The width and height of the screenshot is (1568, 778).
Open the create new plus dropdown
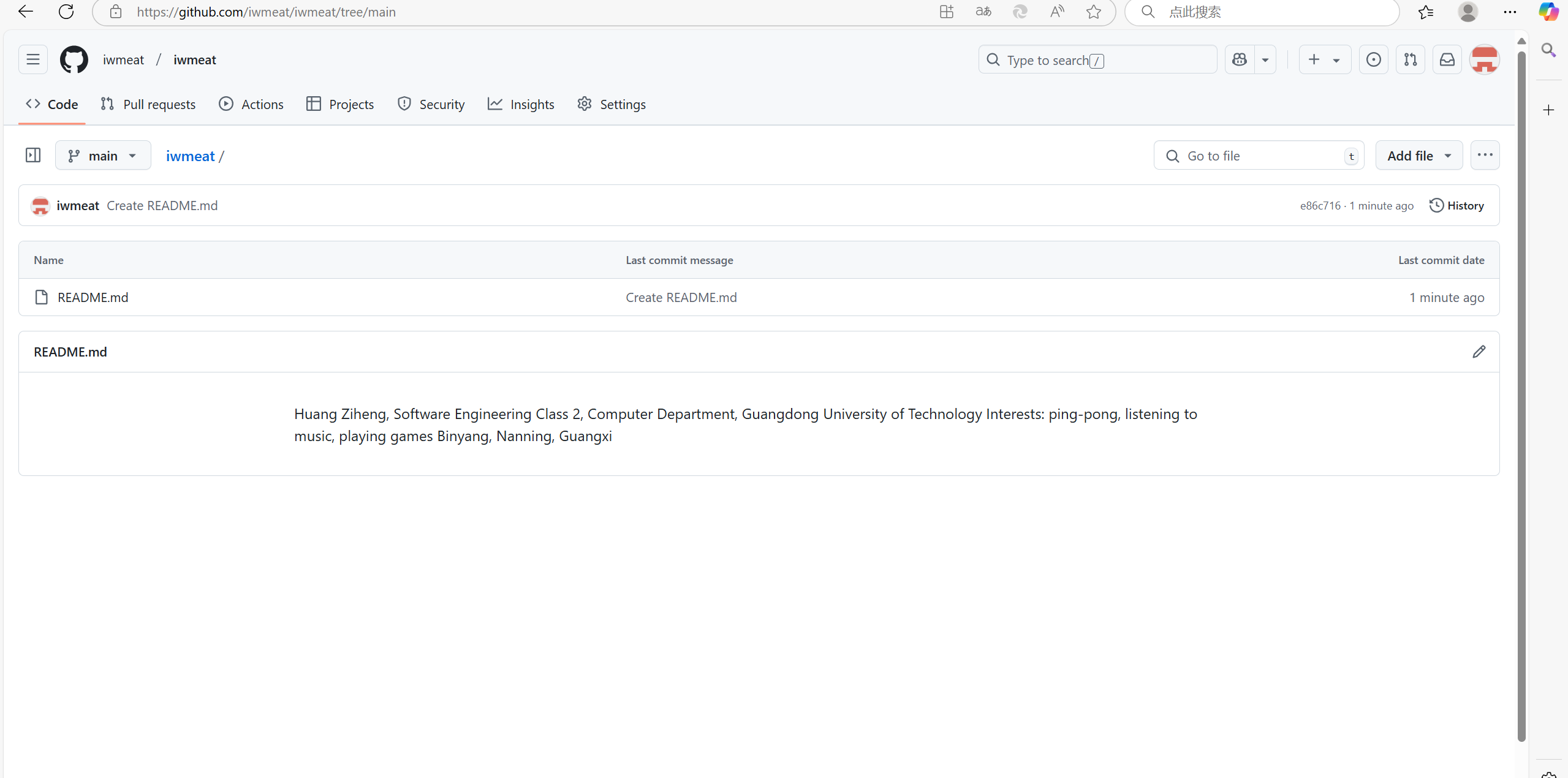pyautogui.click(x=1324, y=59)
